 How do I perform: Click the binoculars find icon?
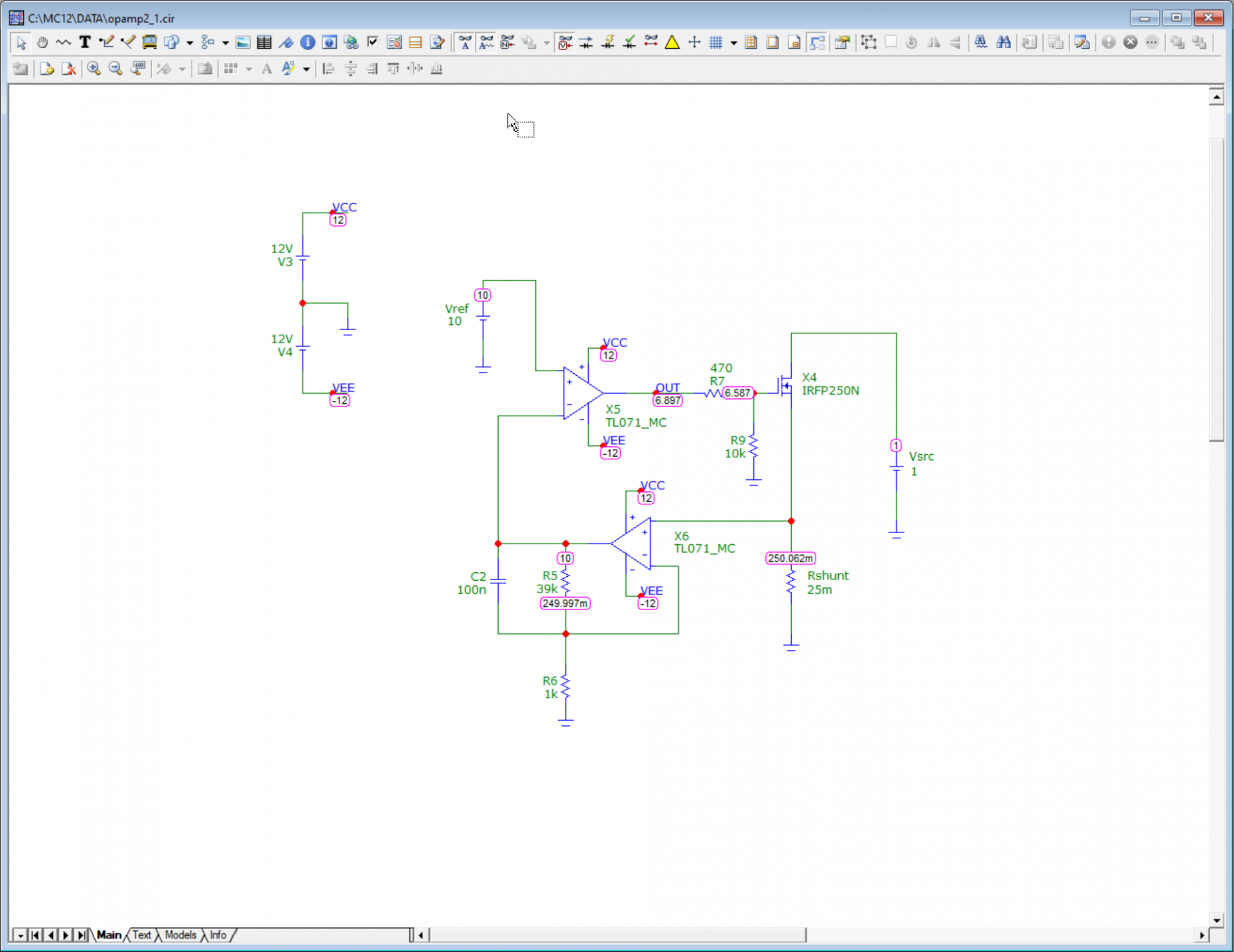[x=1003, y=42]
